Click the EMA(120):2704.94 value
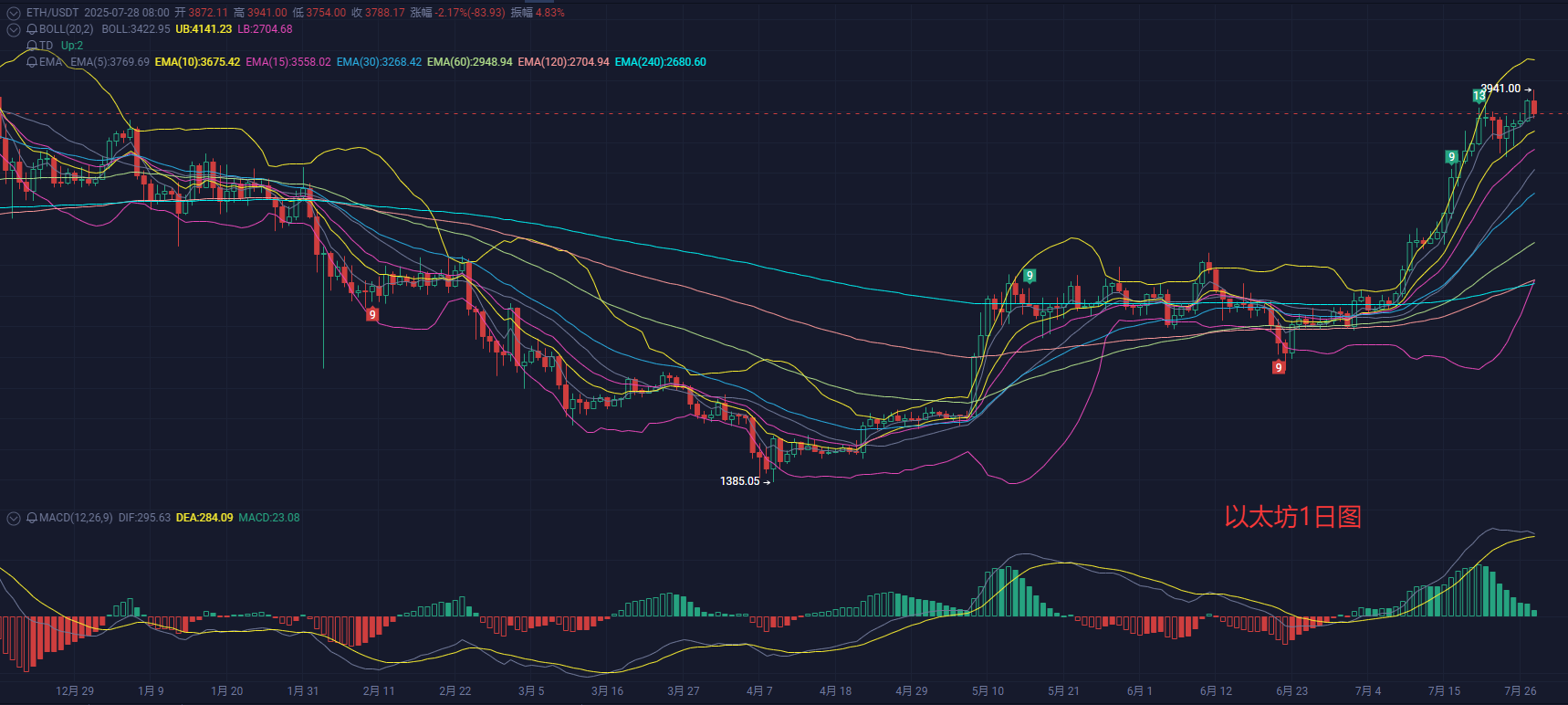Screen dimensions: 1568x705 [x=563, y=62]
